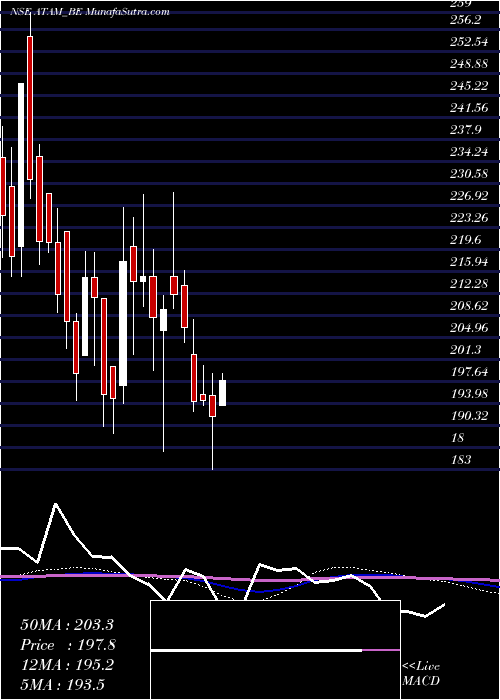The width and height of the screenshot is (500, 700).
Task: Click the 237.9 price level label
Action: pos(467,130)
